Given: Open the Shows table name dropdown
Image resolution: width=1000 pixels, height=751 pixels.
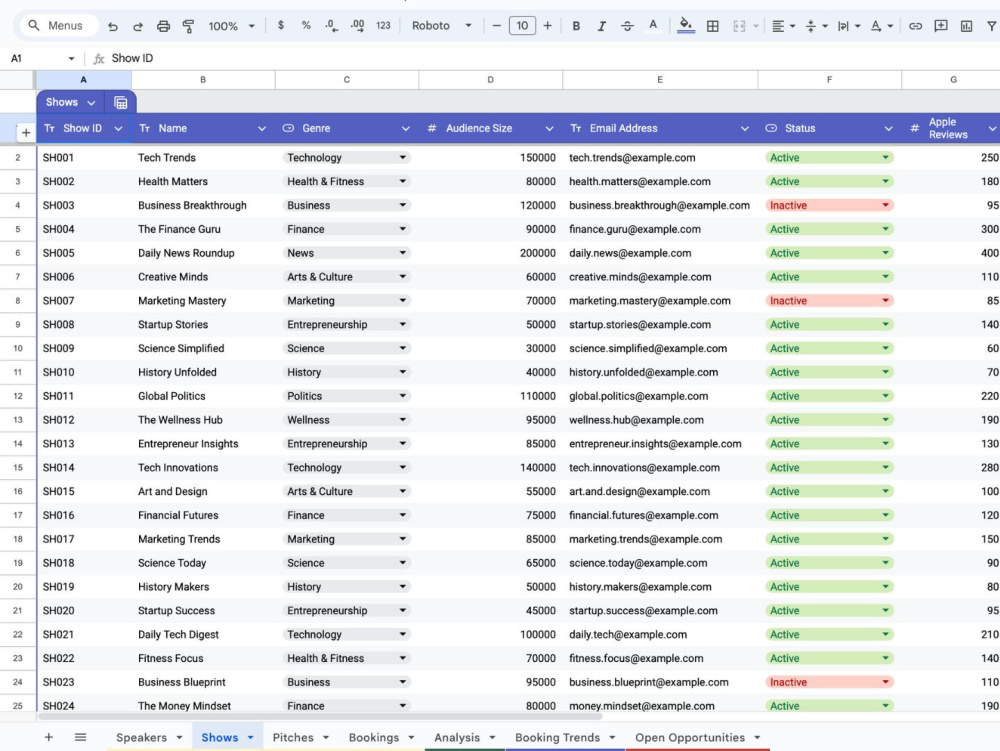Looking at the screenshot, I should click(x=91, y=103).
